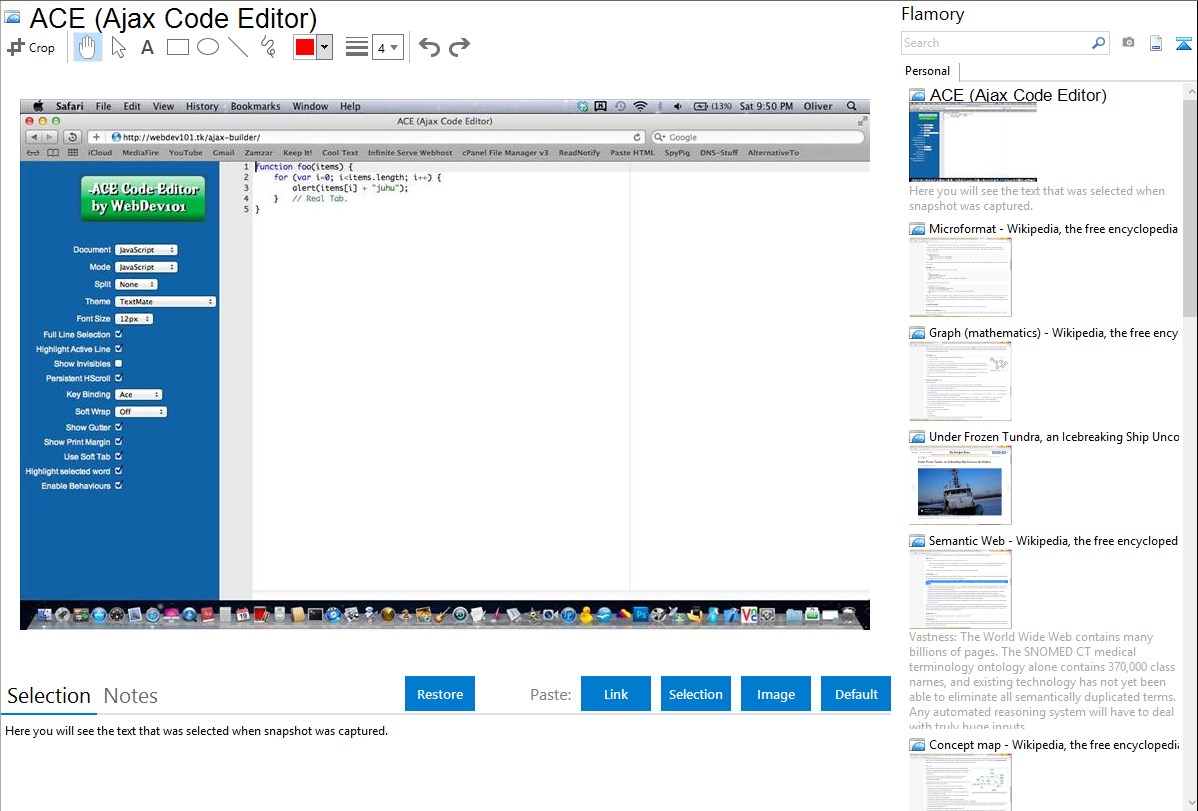The image size is (1198, 811).
Task: Enable the Show Invisibles checkbox
Action: tap(118, 363)
